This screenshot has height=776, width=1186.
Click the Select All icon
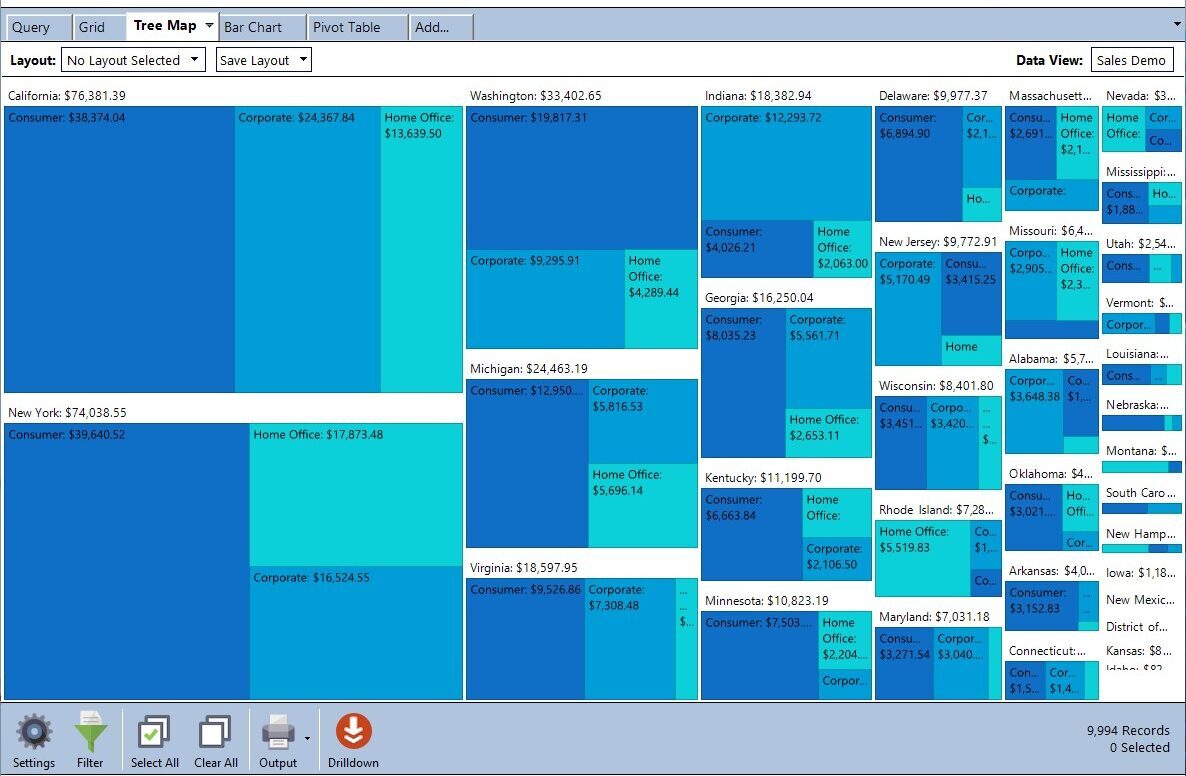coord(154,733)
